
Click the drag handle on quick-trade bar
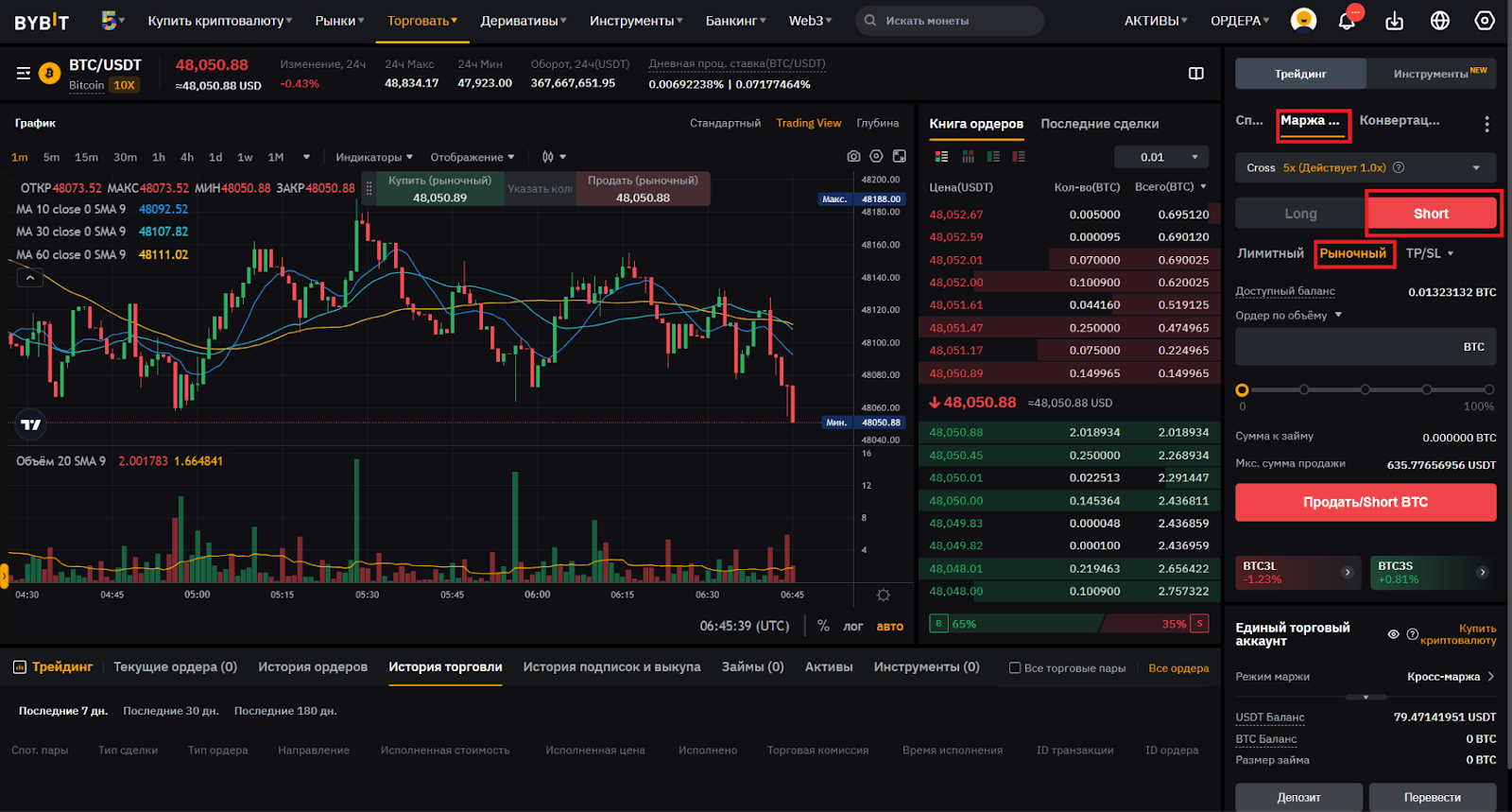tap(369, 189)
